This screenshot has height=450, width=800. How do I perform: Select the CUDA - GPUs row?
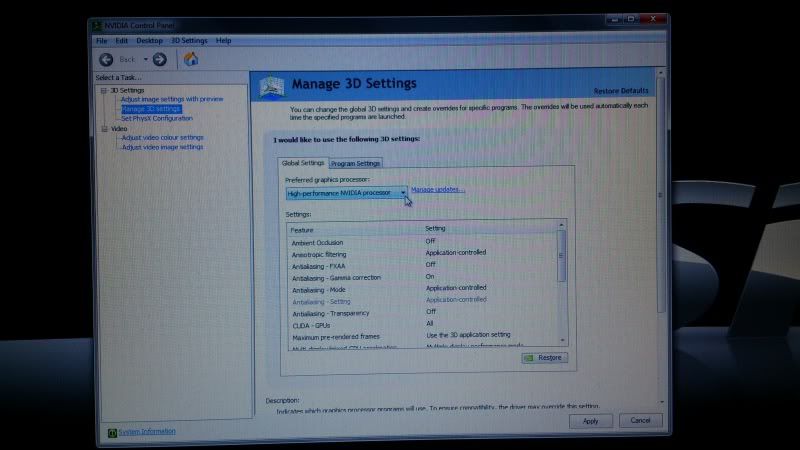pos(422,324)
